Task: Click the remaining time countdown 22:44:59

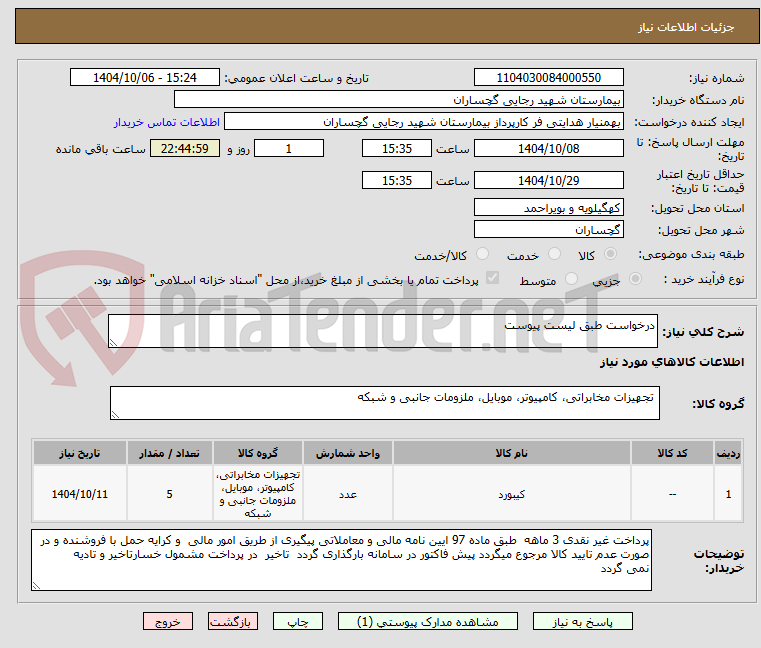Action: [x=185, y=148]
